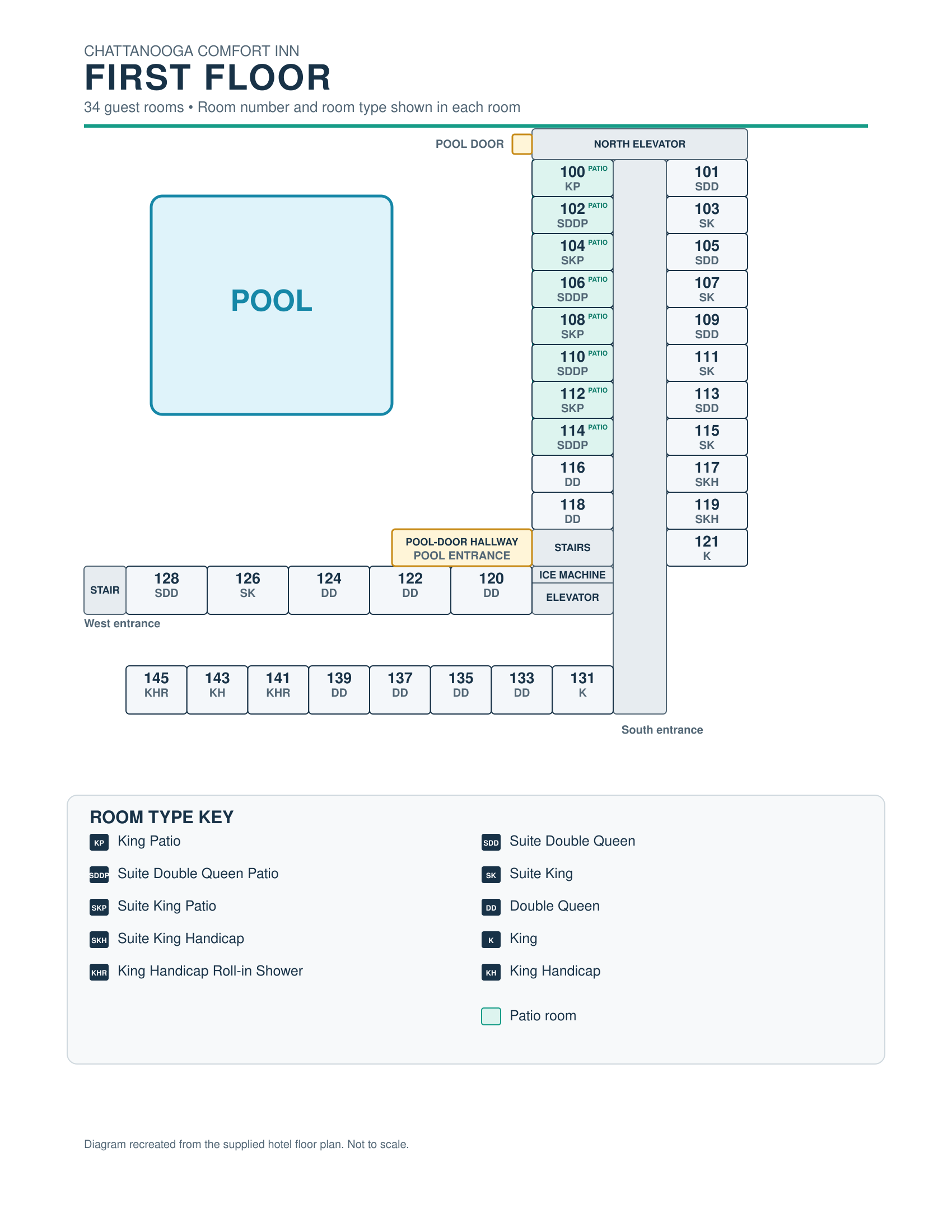
Task: Select the STAIRS box near room 118
Action: click(x=572, y=548)
